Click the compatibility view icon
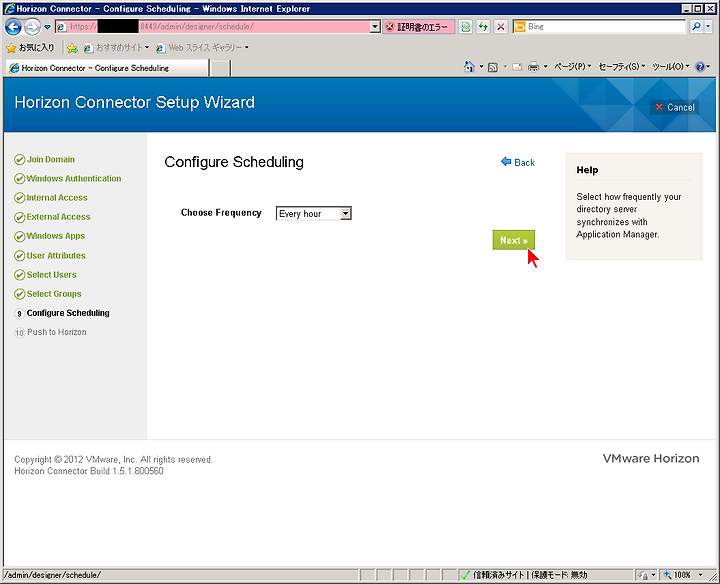Screen dimensions: 720x584 click(466, 27)
